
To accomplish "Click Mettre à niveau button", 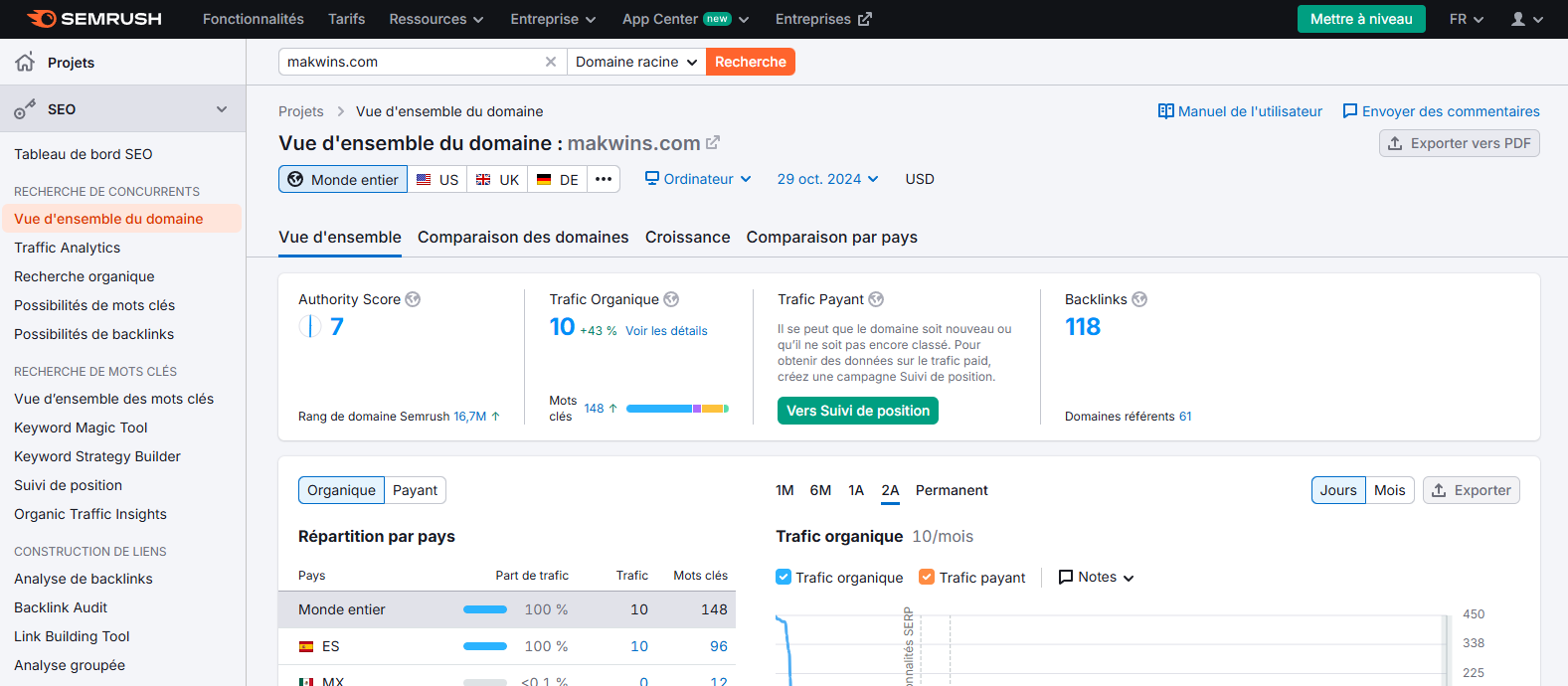I will pos(1361,19).
